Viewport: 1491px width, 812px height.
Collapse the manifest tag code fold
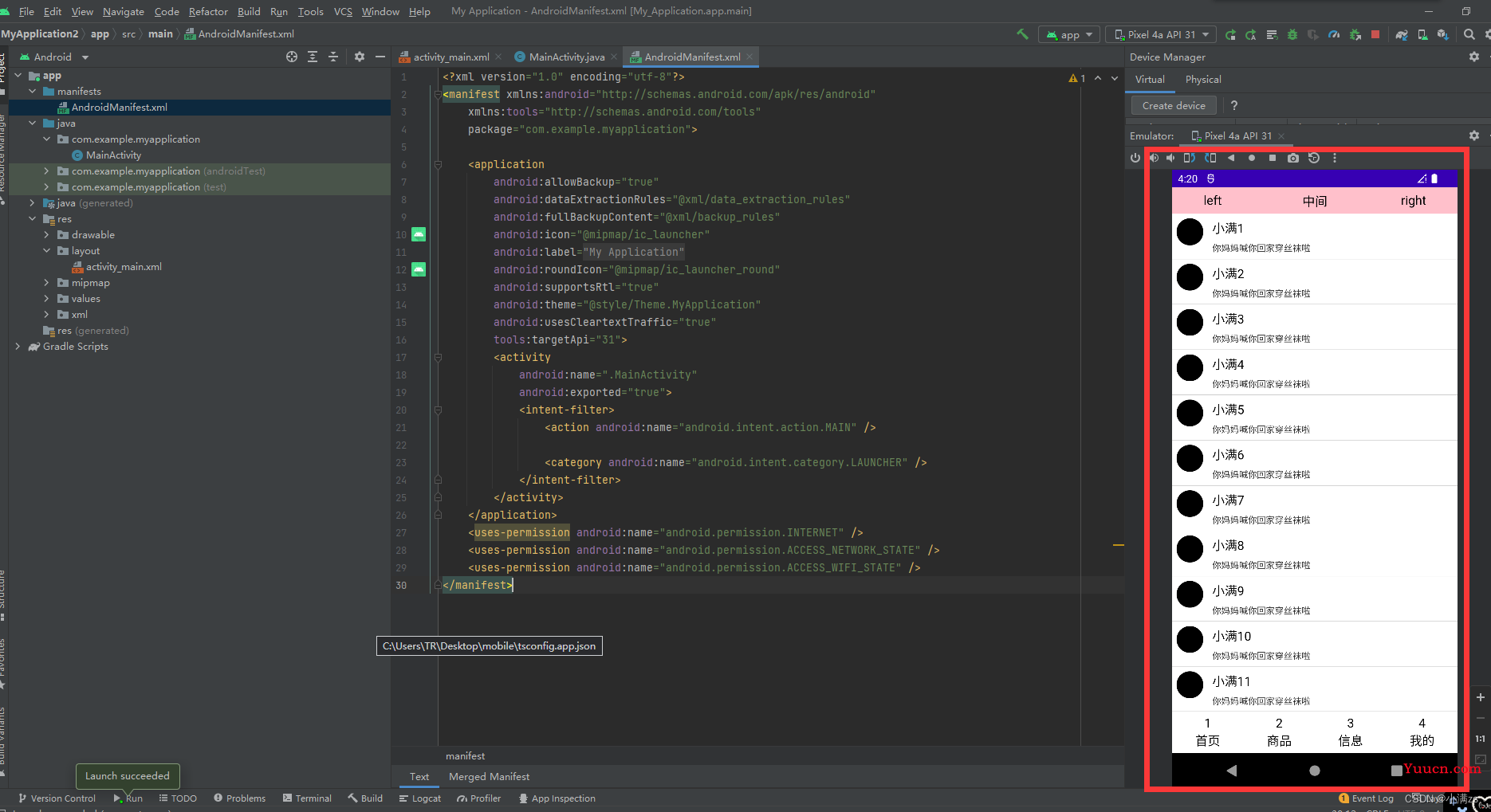tap(438, 94)
